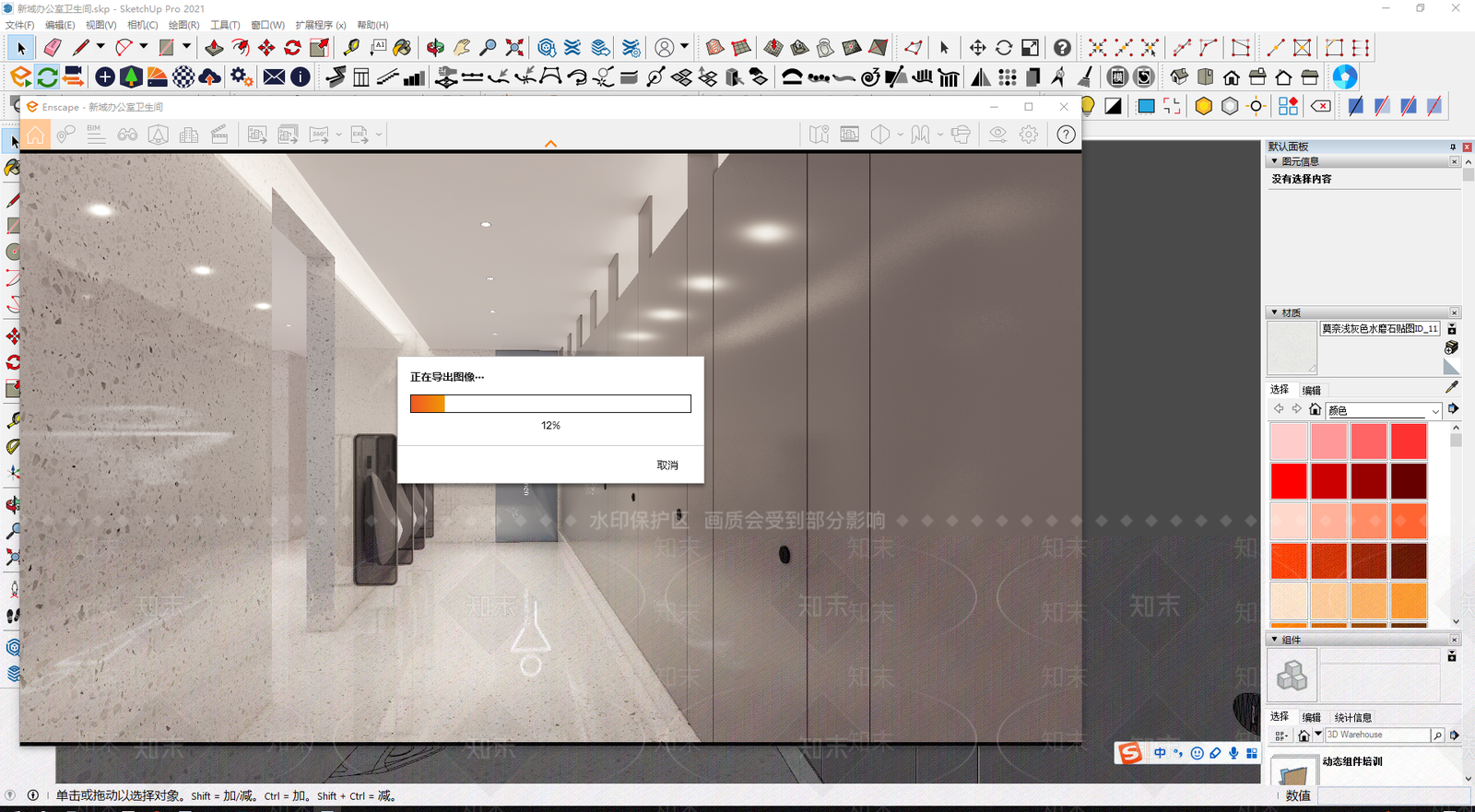Viewport: 1475px width, 812px height.
Task: Toggle Enscape home view button
Action: coord(35,135)
